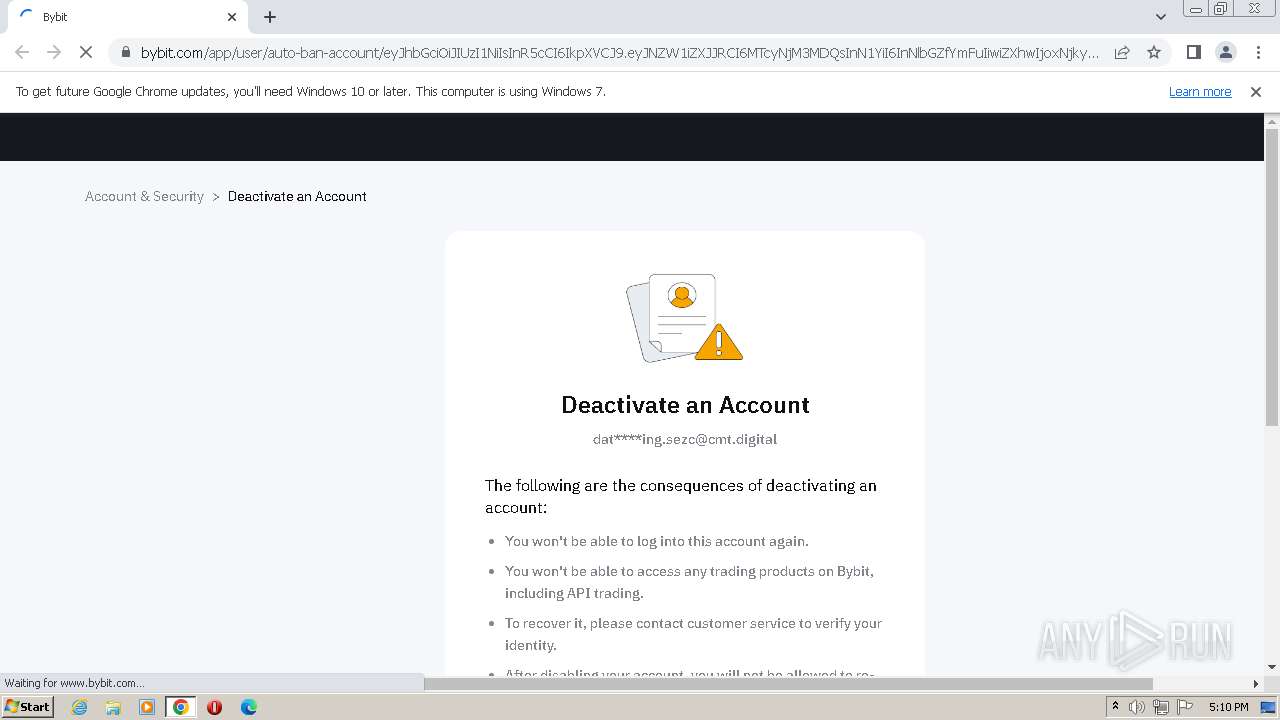Click the taskbar clock 5:10 PM
This screenshot has height=720, width=1280.
1228,707
